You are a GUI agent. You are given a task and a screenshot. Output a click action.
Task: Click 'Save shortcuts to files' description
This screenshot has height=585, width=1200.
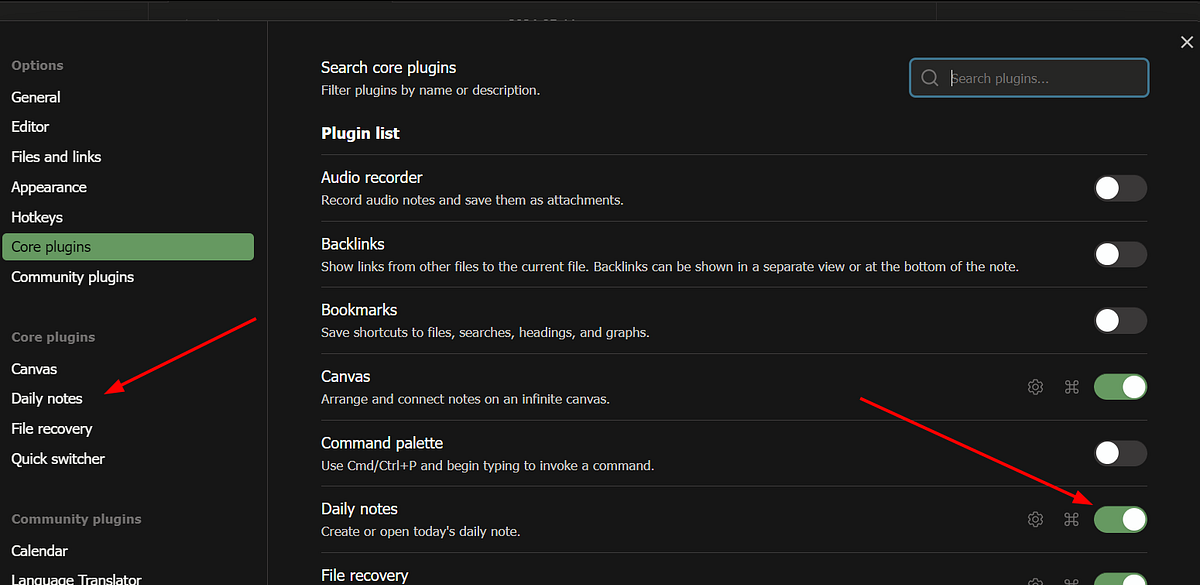point(485,332)
